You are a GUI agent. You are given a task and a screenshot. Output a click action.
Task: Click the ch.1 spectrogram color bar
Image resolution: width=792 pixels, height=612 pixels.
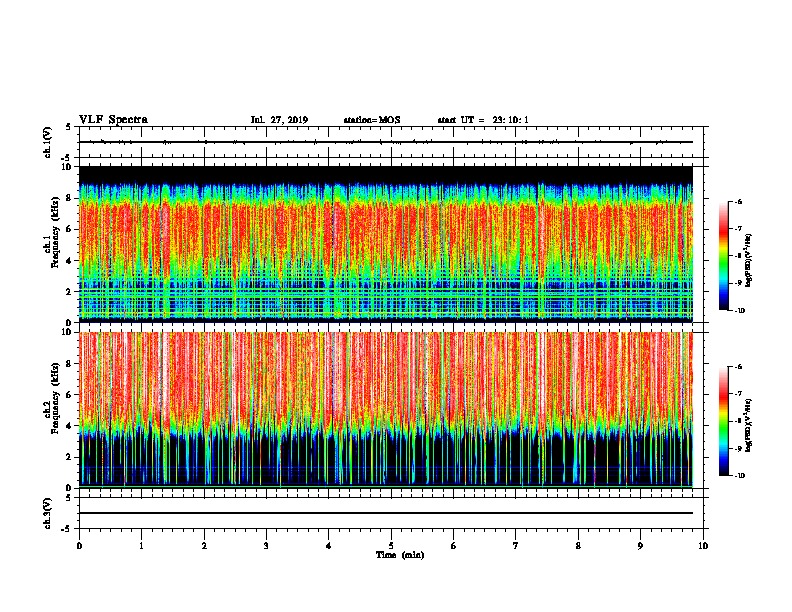[724, 256]
